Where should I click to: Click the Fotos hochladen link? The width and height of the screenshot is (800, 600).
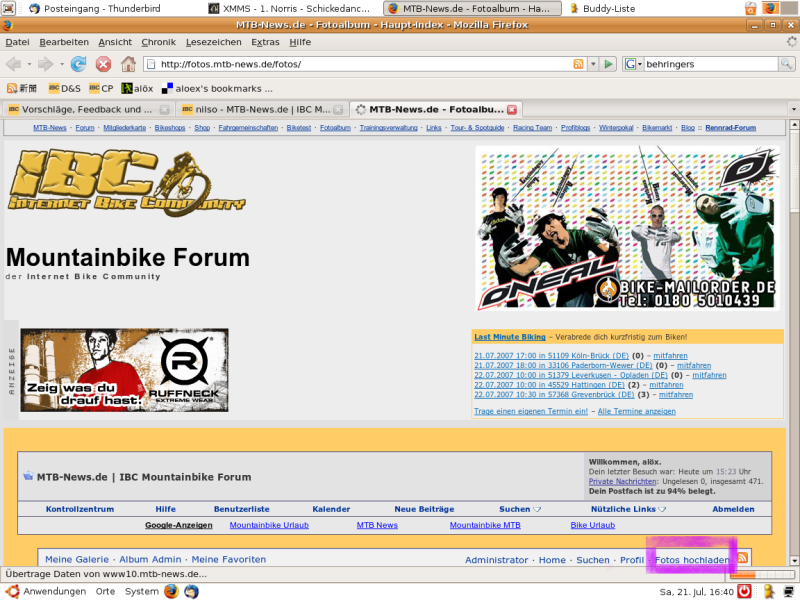(692, 560)
